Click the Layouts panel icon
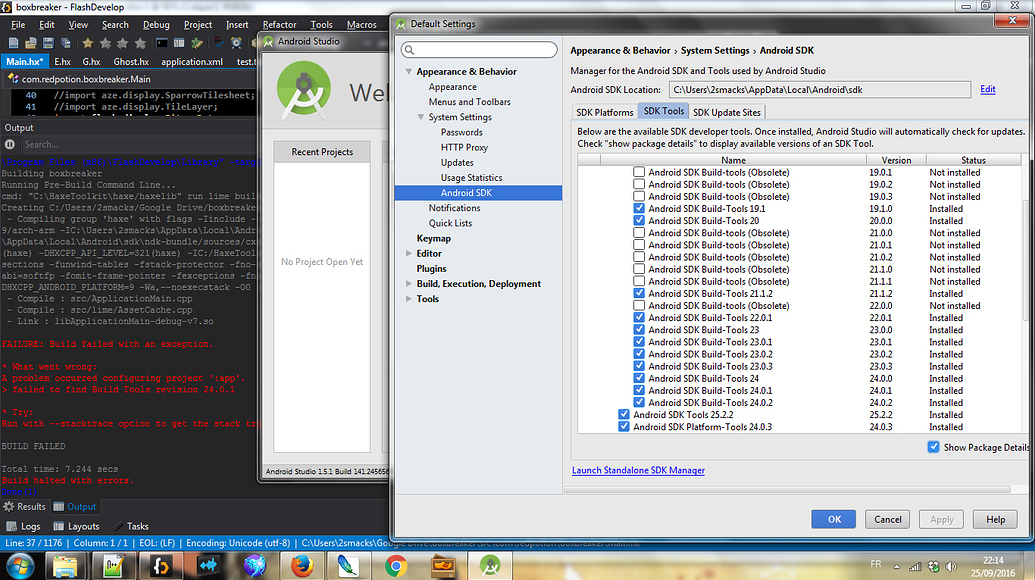Screen dimensions: 1035x580 pos(59,527)
